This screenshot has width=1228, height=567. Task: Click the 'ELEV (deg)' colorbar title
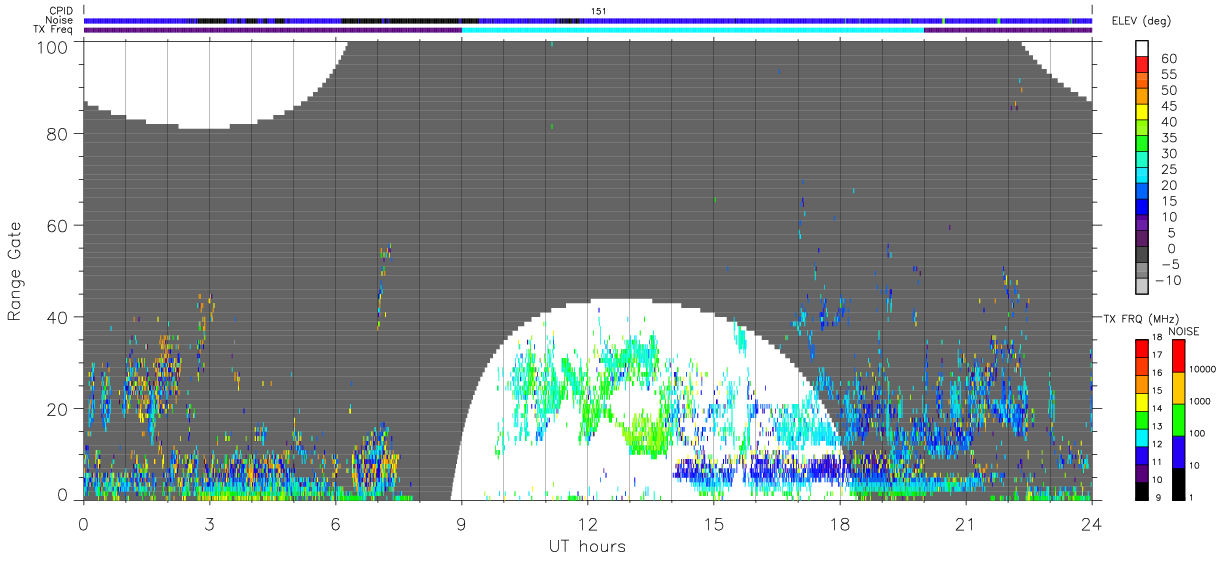pyautogui.click(x=1141, y=21)
